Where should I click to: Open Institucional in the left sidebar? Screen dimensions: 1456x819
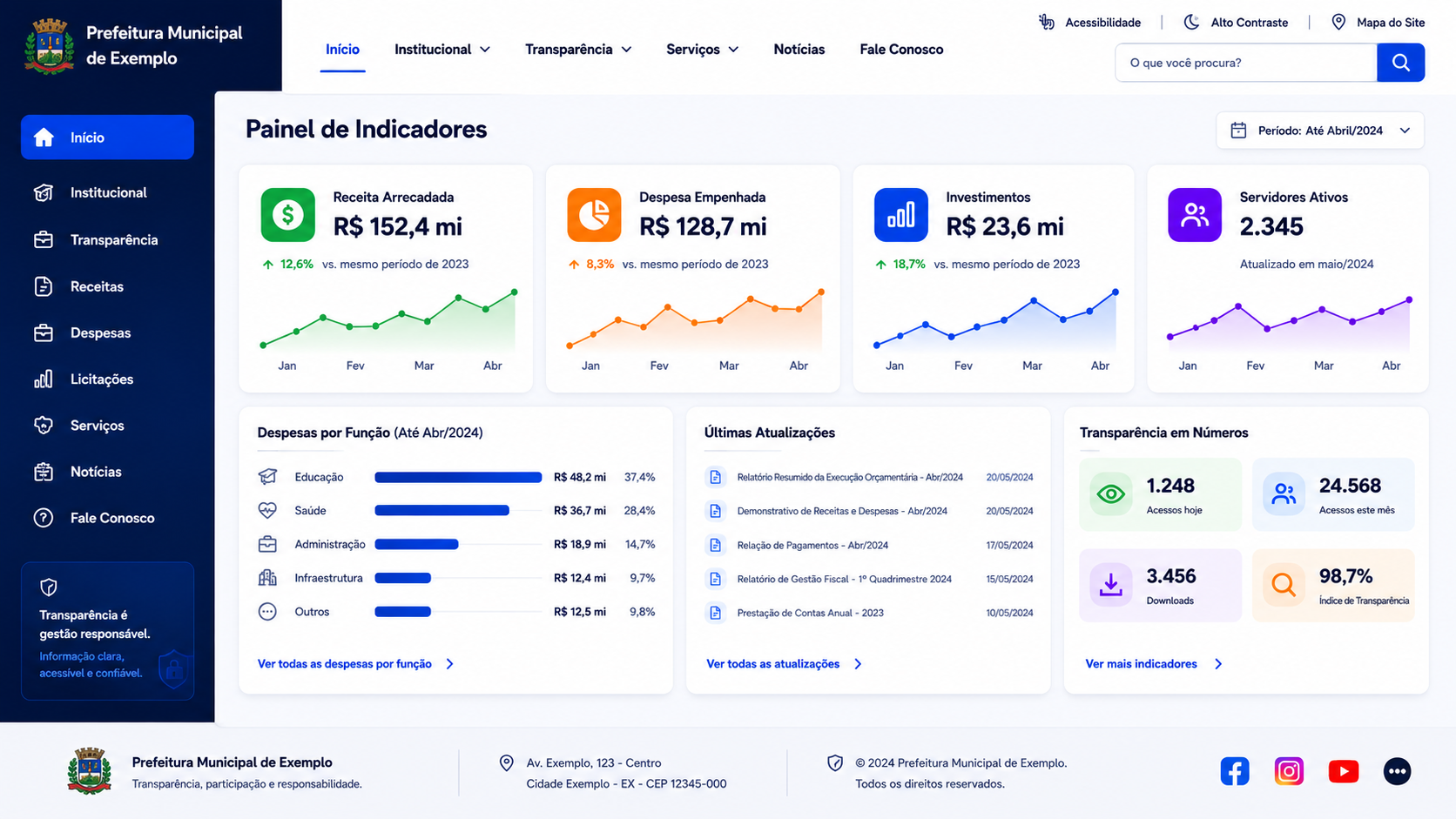(x=107, y=192)
